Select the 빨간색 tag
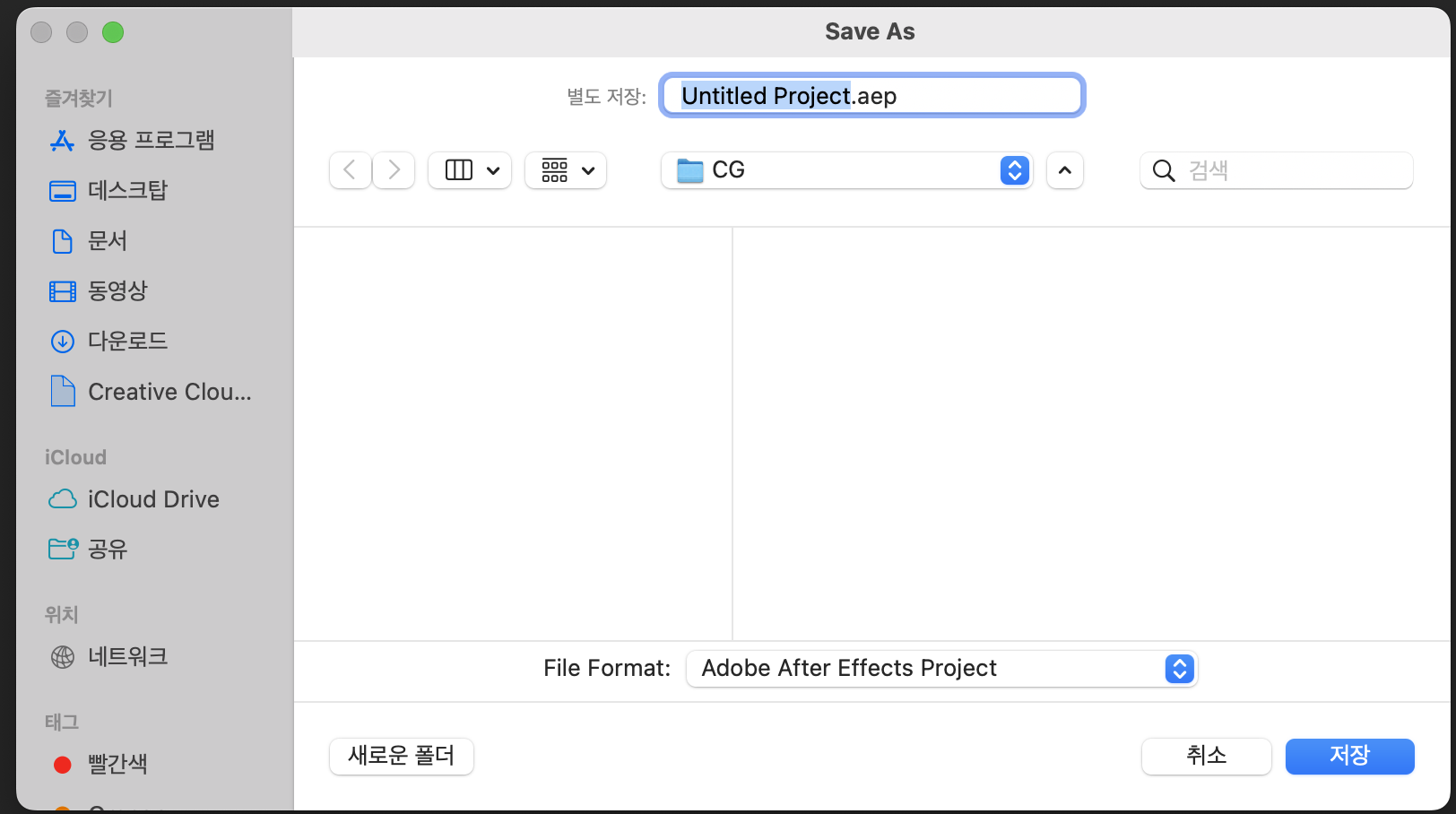Viewport: 1456px width, 814px height. click(117, 764)
